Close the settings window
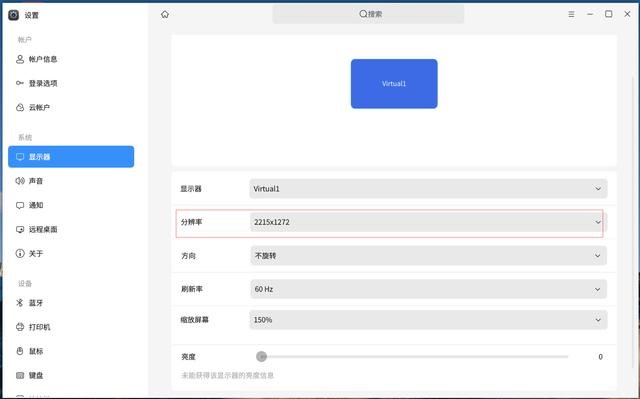 click(627, 14)
